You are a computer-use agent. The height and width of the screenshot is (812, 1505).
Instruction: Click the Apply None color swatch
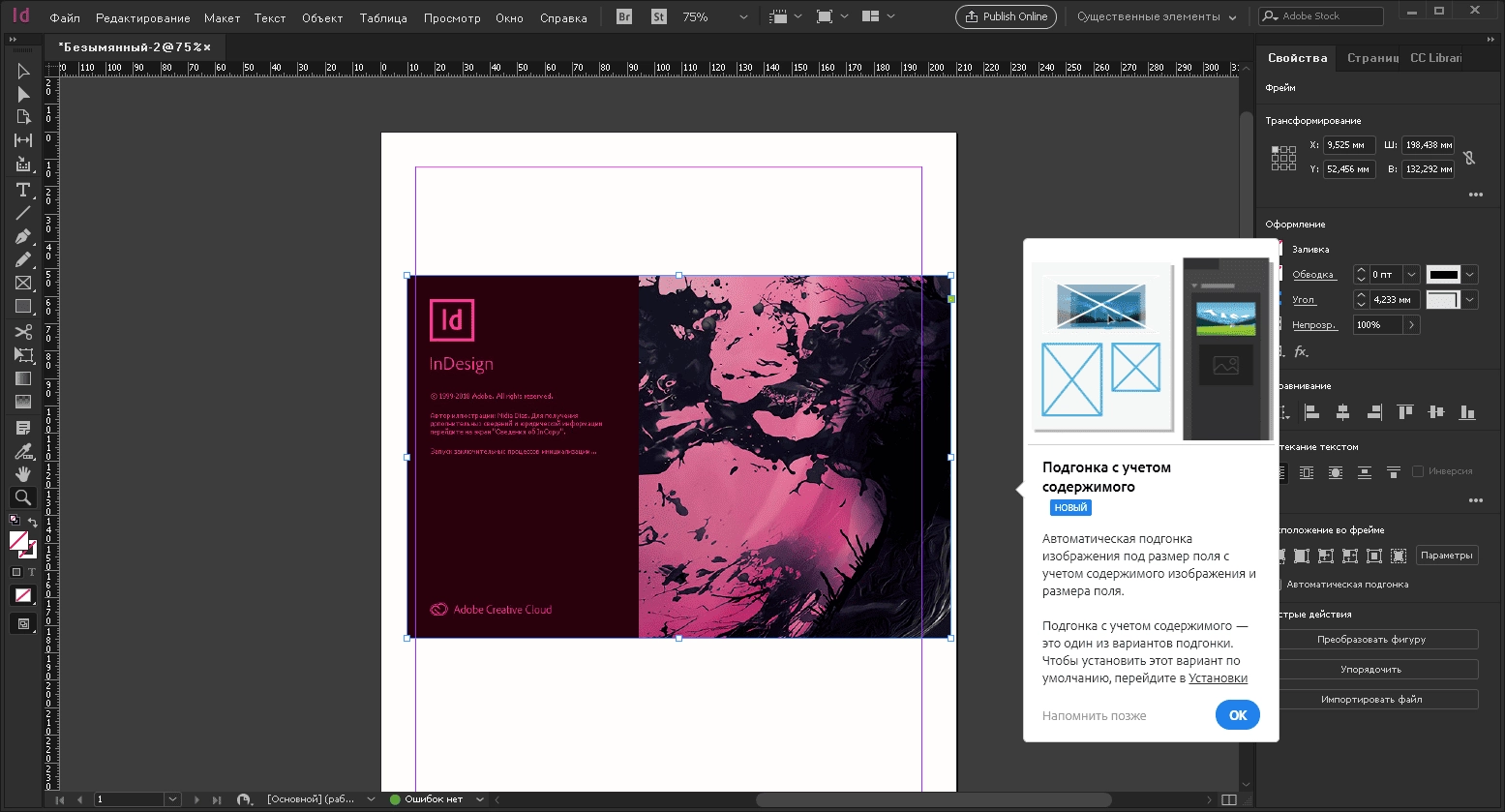coord(23,595)
